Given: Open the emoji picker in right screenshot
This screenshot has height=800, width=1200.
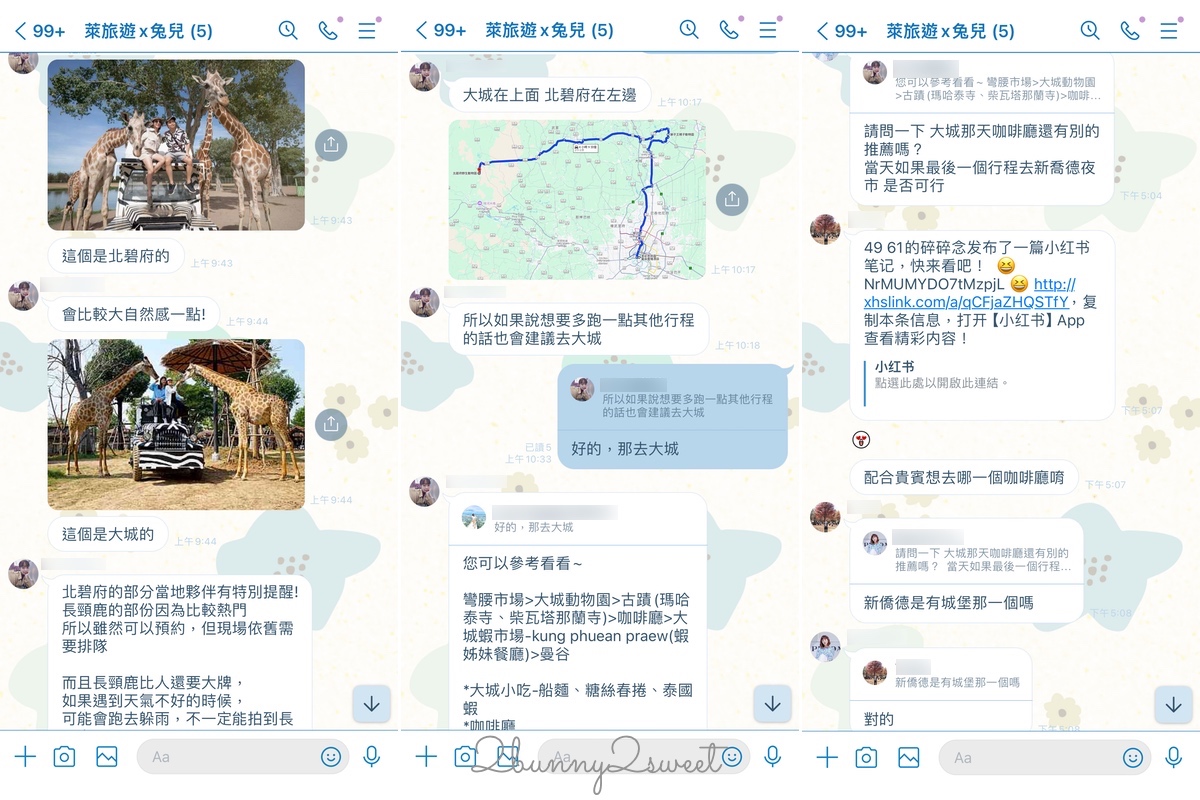Looking at the screenshot, I should 1133,757.
